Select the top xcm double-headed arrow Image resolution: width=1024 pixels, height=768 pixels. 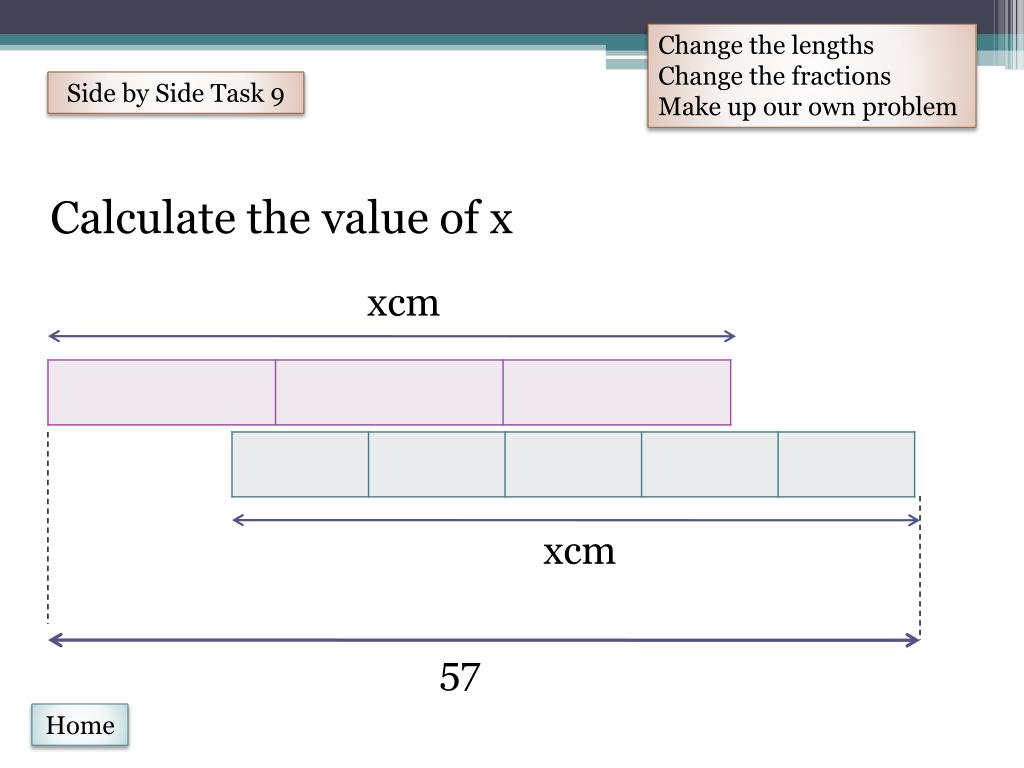(x=392, y=336)
